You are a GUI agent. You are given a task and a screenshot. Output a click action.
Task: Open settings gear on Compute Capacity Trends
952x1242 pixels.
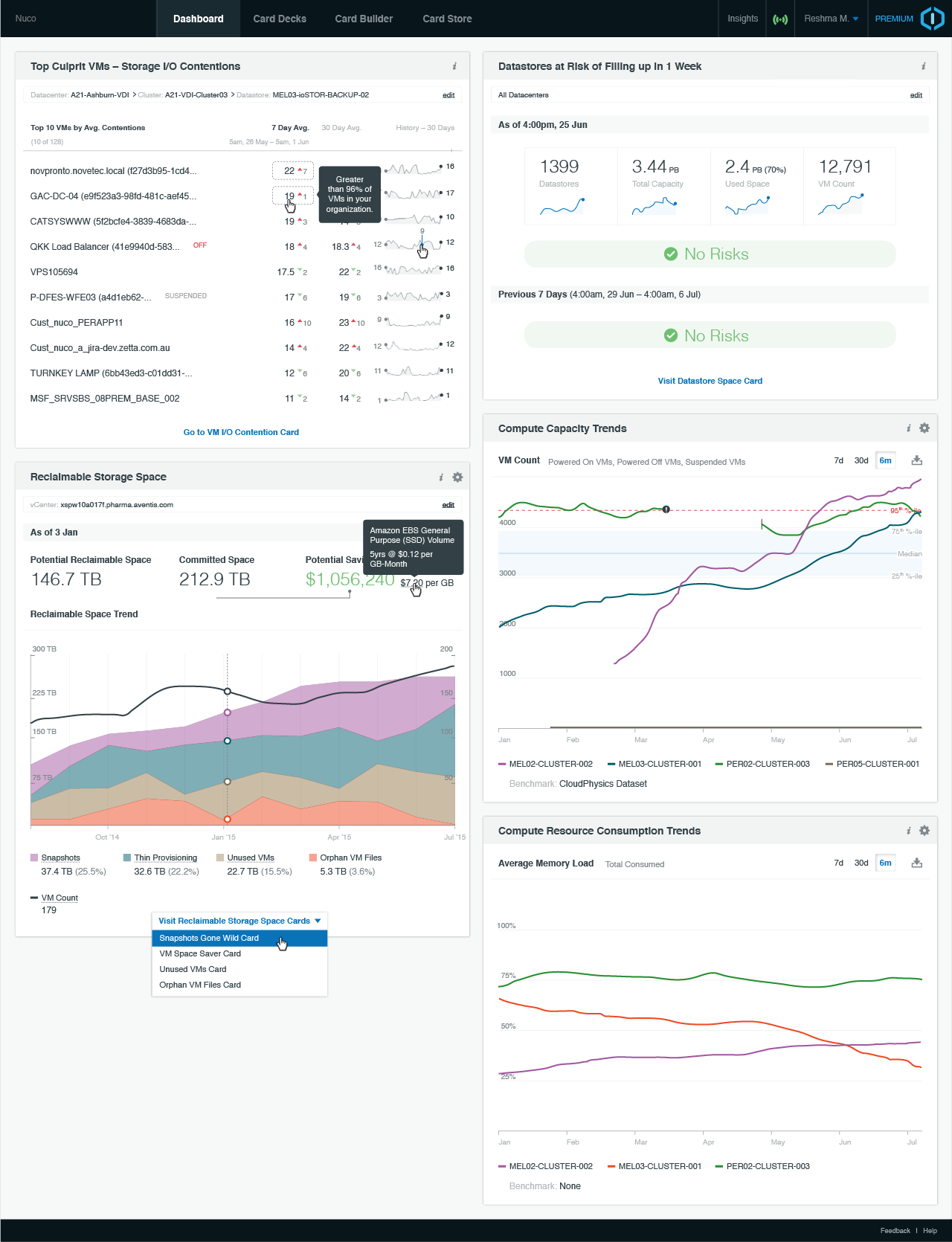[924, 428]
